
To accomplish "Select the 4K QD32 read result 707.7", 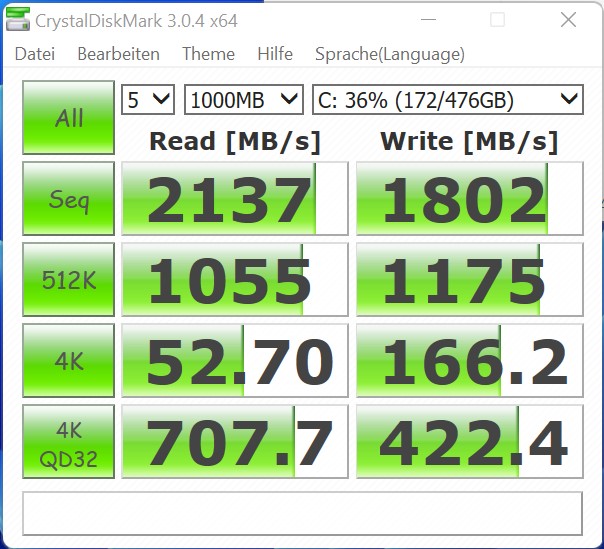I will [x=235, y=442].
